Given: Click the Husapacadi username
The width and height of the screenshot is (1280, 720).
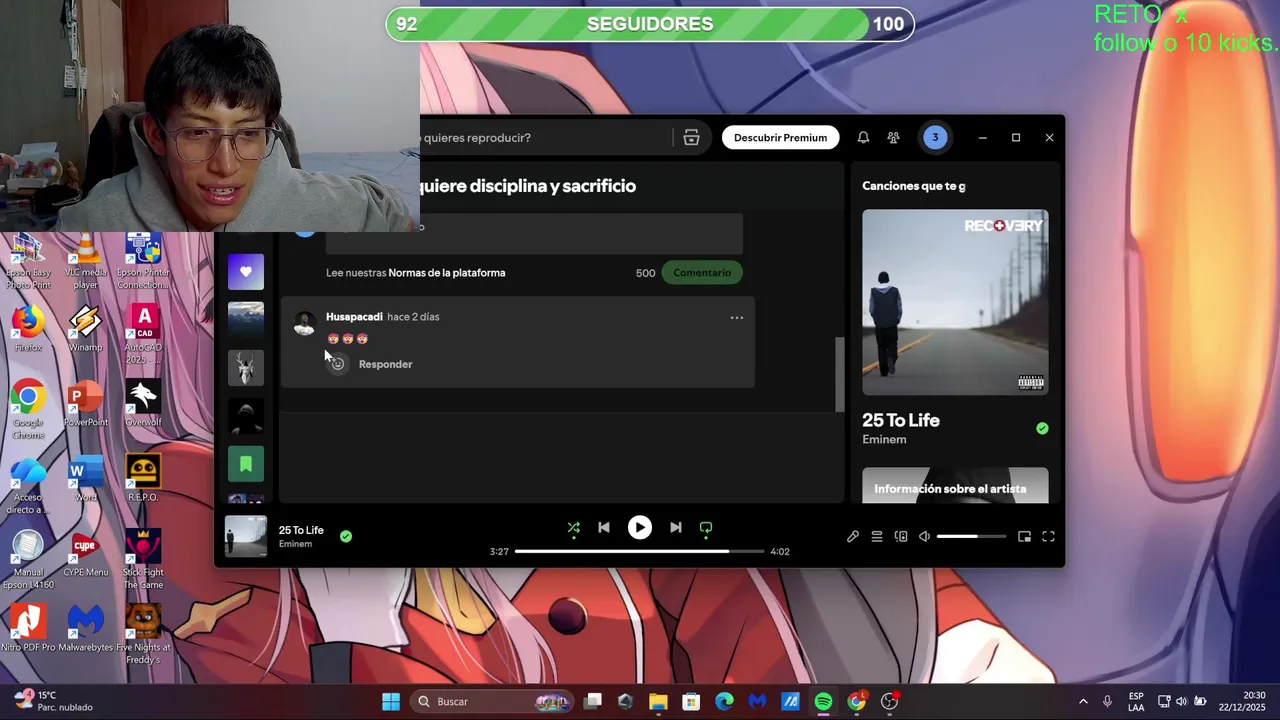Looking at the screenshot, I should coord(354,317).
